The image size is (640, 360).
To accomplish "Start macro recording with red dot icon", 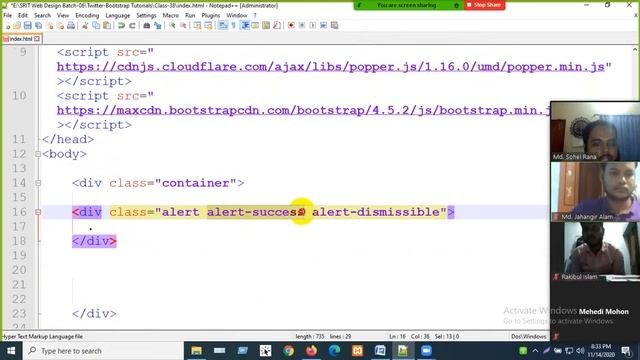I will (291, 25).
